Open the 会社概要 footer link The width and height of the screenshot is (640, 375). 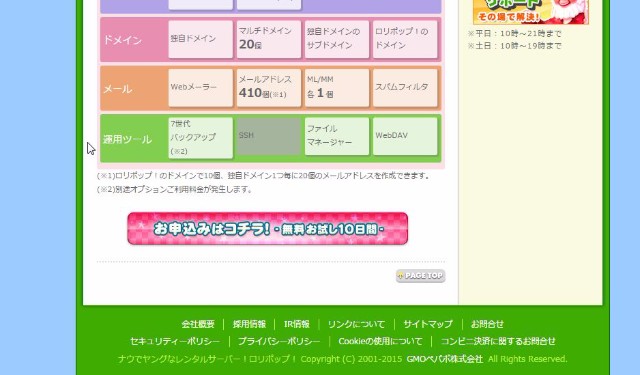click(198, 324)
